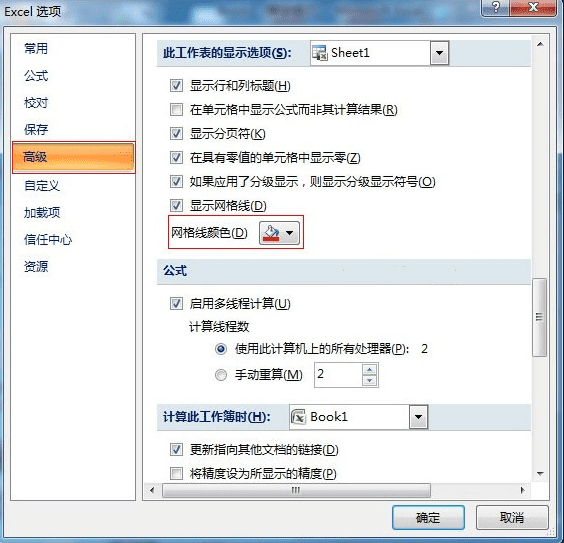Uncheck 显示行和列标题 checkbox
This screenshot has width=564, height=543.
click(x=176, y=86)
